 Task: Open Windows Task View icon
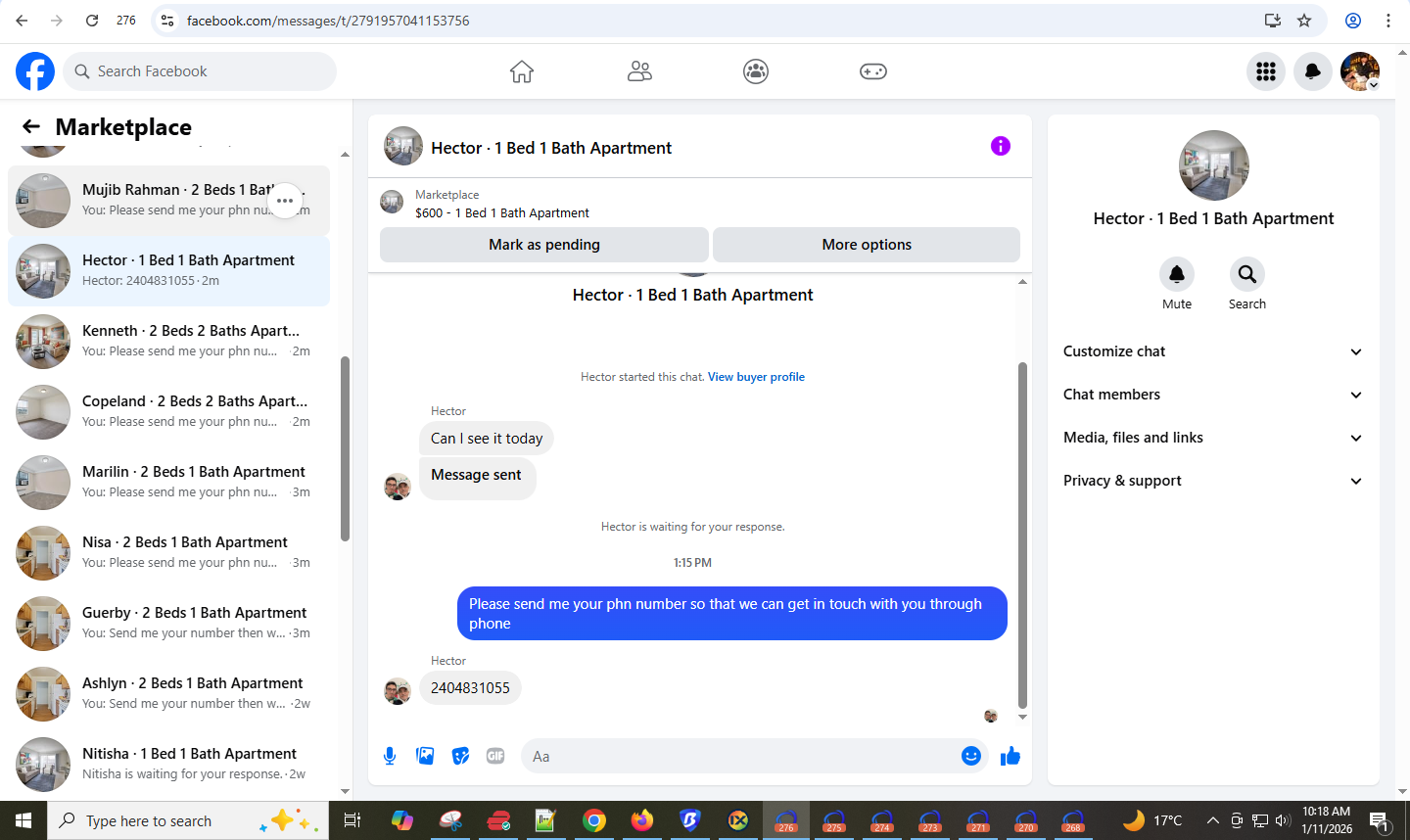click(352, 820)
